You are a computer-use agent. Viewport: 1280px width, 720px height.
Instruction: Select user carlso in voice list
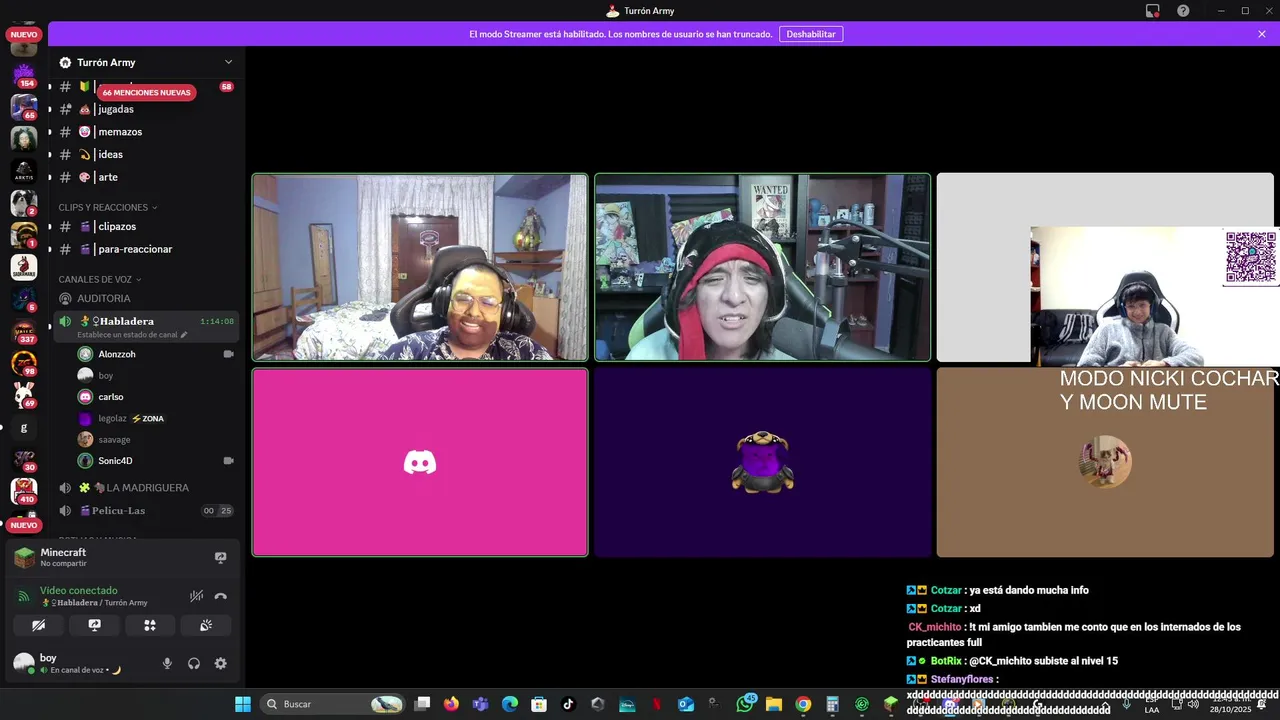coord(156,397)
